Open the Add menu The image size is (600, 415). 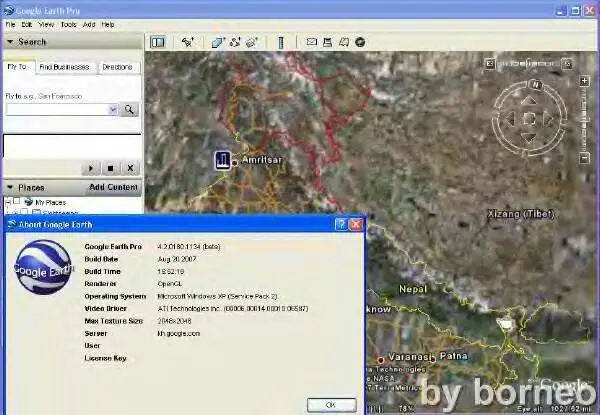(x=89, y=24)
